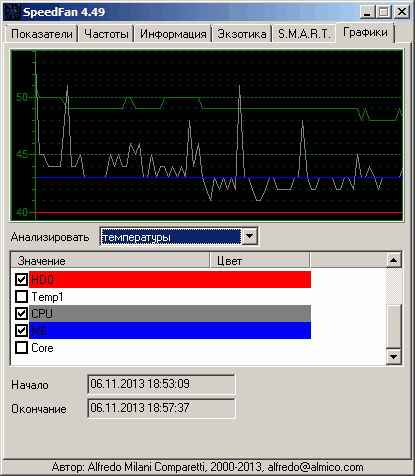Click the list scroll up arrow

pyautogui.click(x=394, y=260)
